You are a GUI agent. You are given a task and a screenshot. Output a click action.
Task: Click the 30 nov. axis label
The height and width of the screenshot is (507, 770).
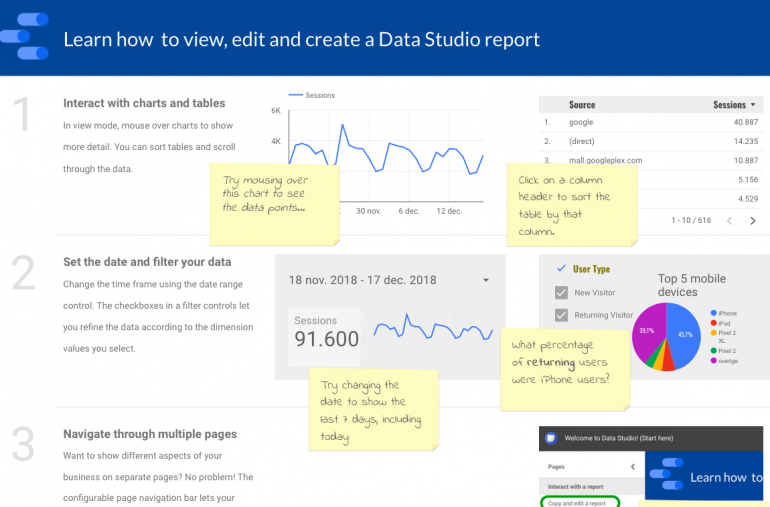point(368,211)
